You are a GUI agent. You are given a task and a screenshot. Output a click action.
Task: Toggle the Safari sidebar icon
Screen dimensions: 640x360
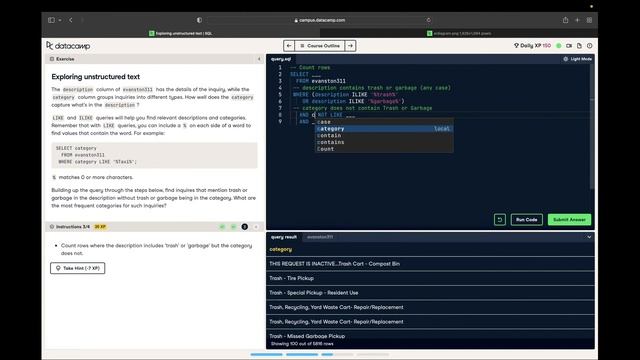(51, 20)
